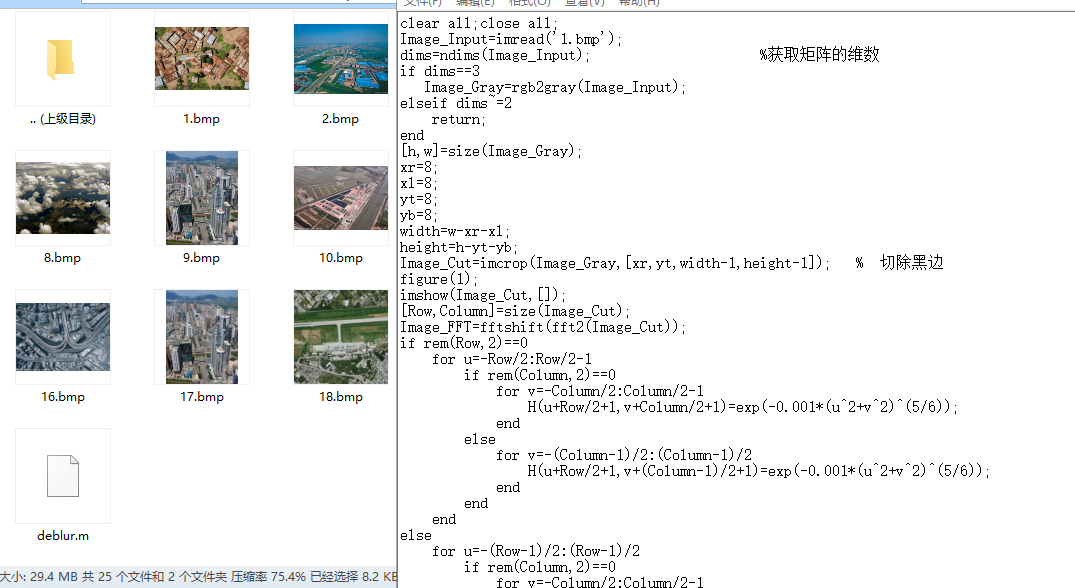Click the line 'Image_FFT=fftshift(fft2(Image_Cut));'
The width and height of the screenshot is (1075, 588).
pos(543,327)
